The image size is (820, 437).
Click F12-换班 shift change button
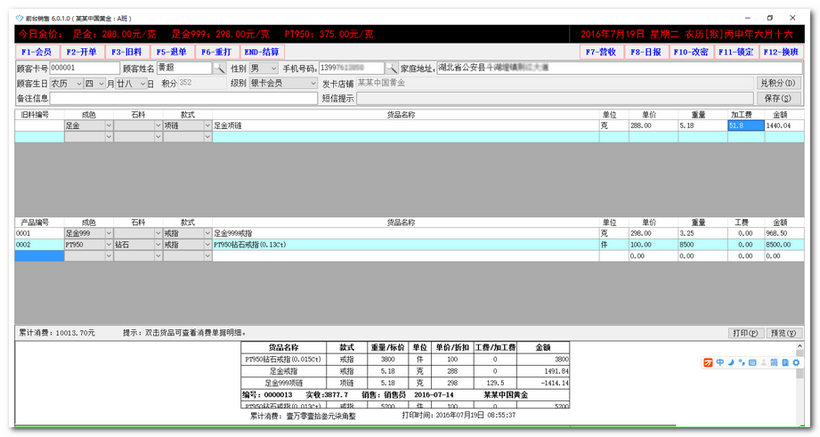781,52
